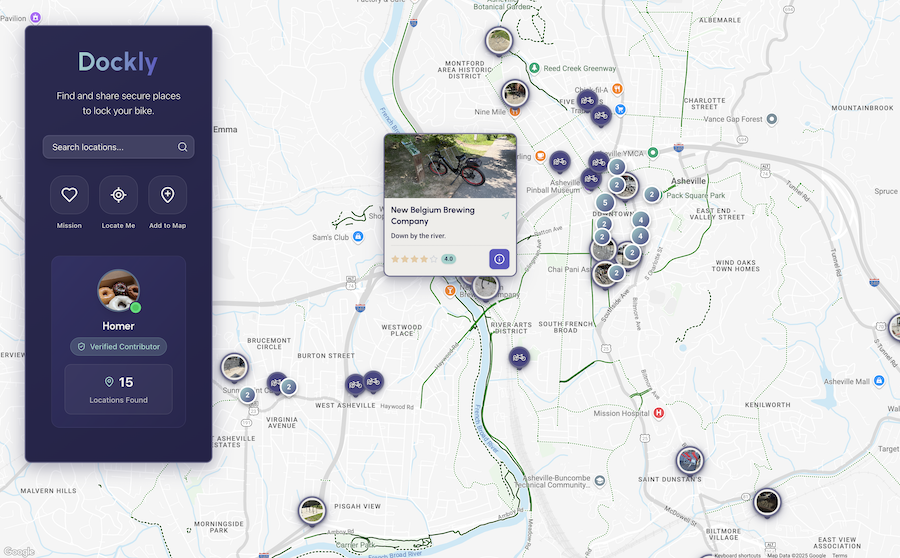Click the Pack Square Park label

click(x=696, y=195)
